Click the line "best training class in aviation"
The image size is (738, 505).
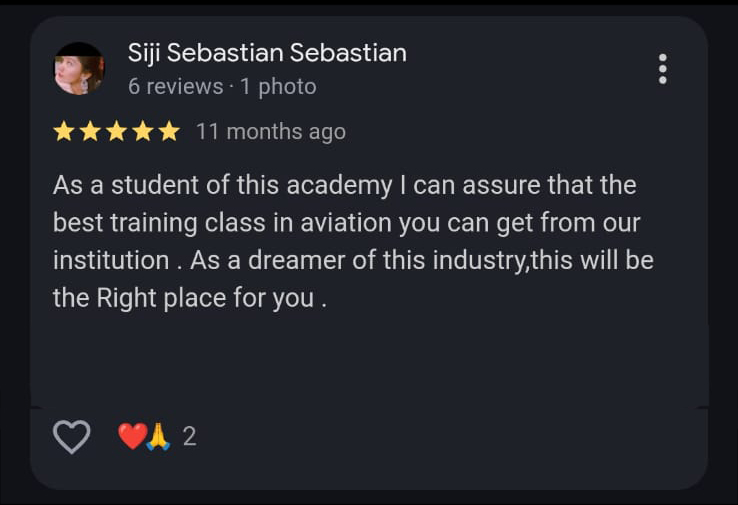[346, 223]
